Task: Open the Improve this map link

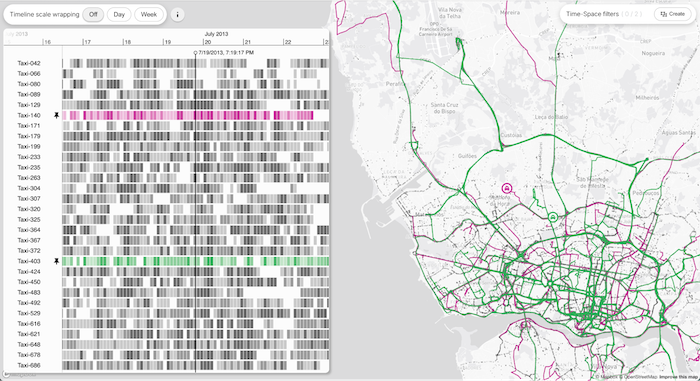Action: (679, 377)
